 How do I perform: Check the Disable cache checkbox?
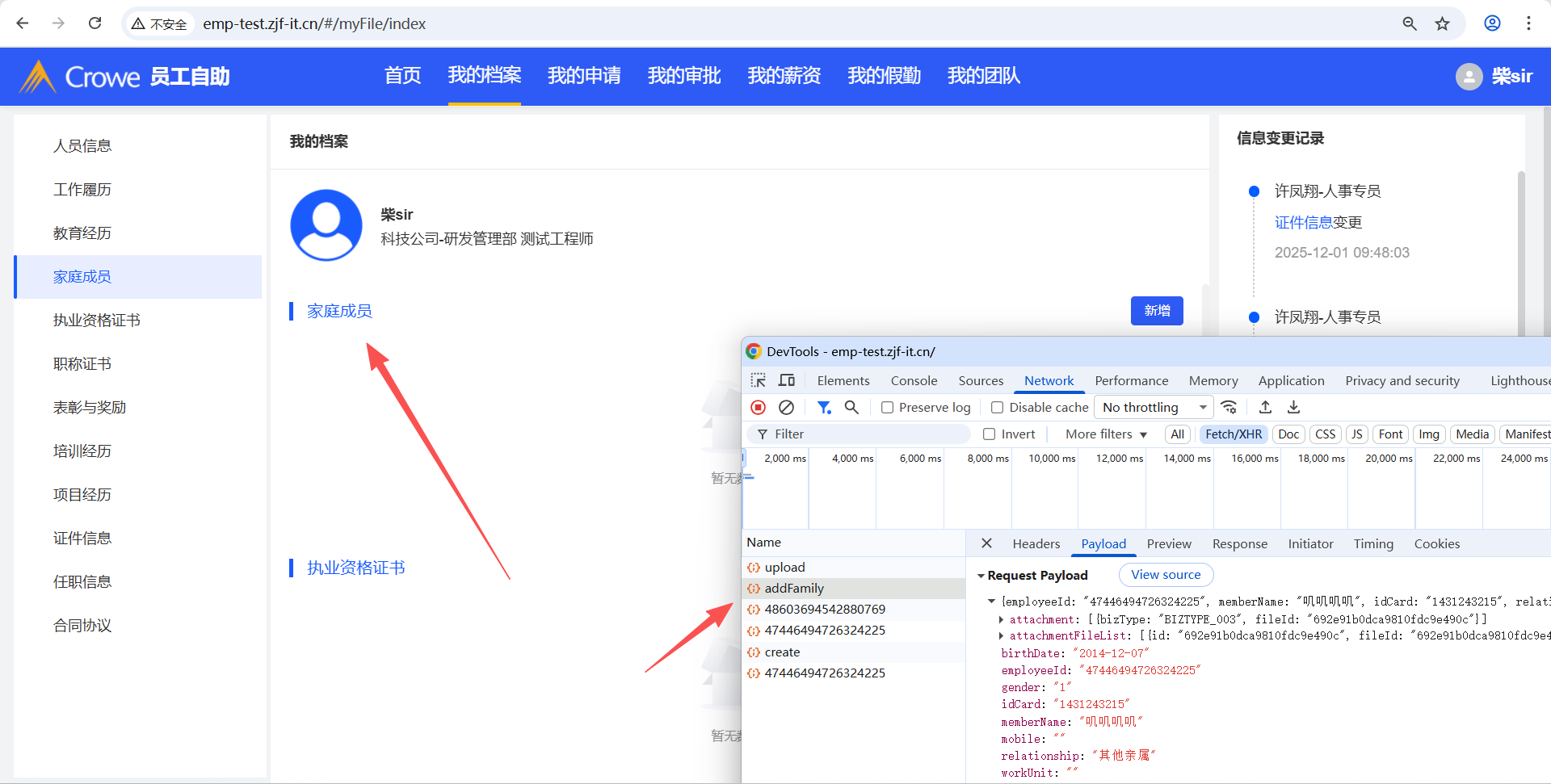click(x=998, y=408)
